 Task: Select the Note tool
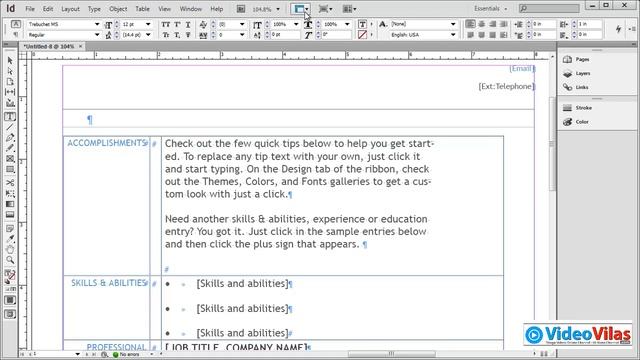[x=10, y=228]
